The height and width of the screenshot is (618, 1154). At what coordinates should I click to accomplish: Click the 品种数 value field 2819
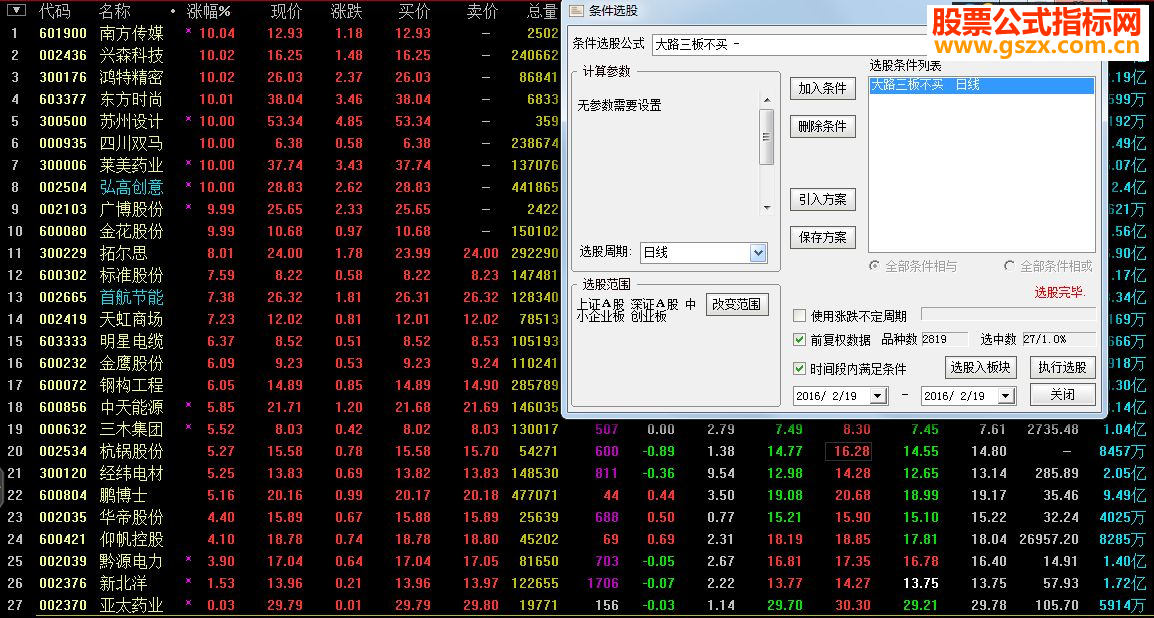pyautogui.click(x=945, y=340)
